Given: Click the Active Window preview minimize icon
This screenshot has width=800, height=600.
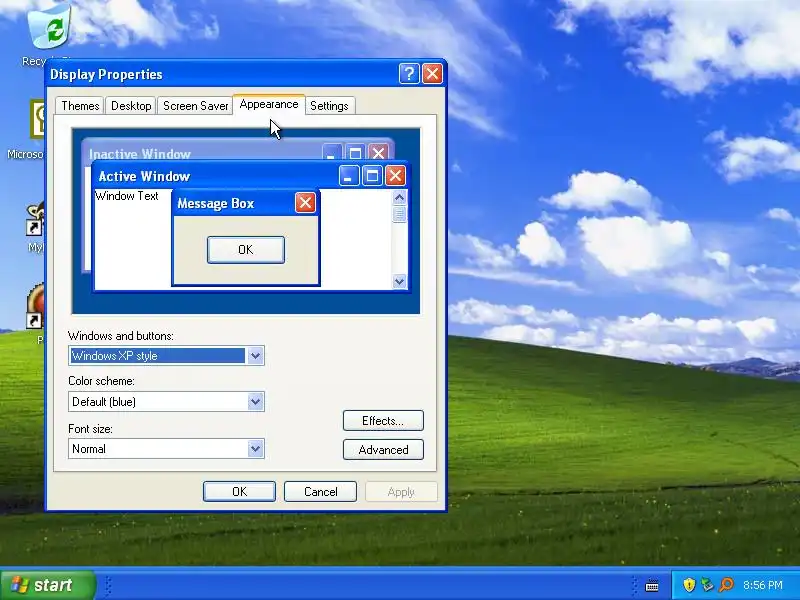Looking at the screenshot, I should point(349,176).
